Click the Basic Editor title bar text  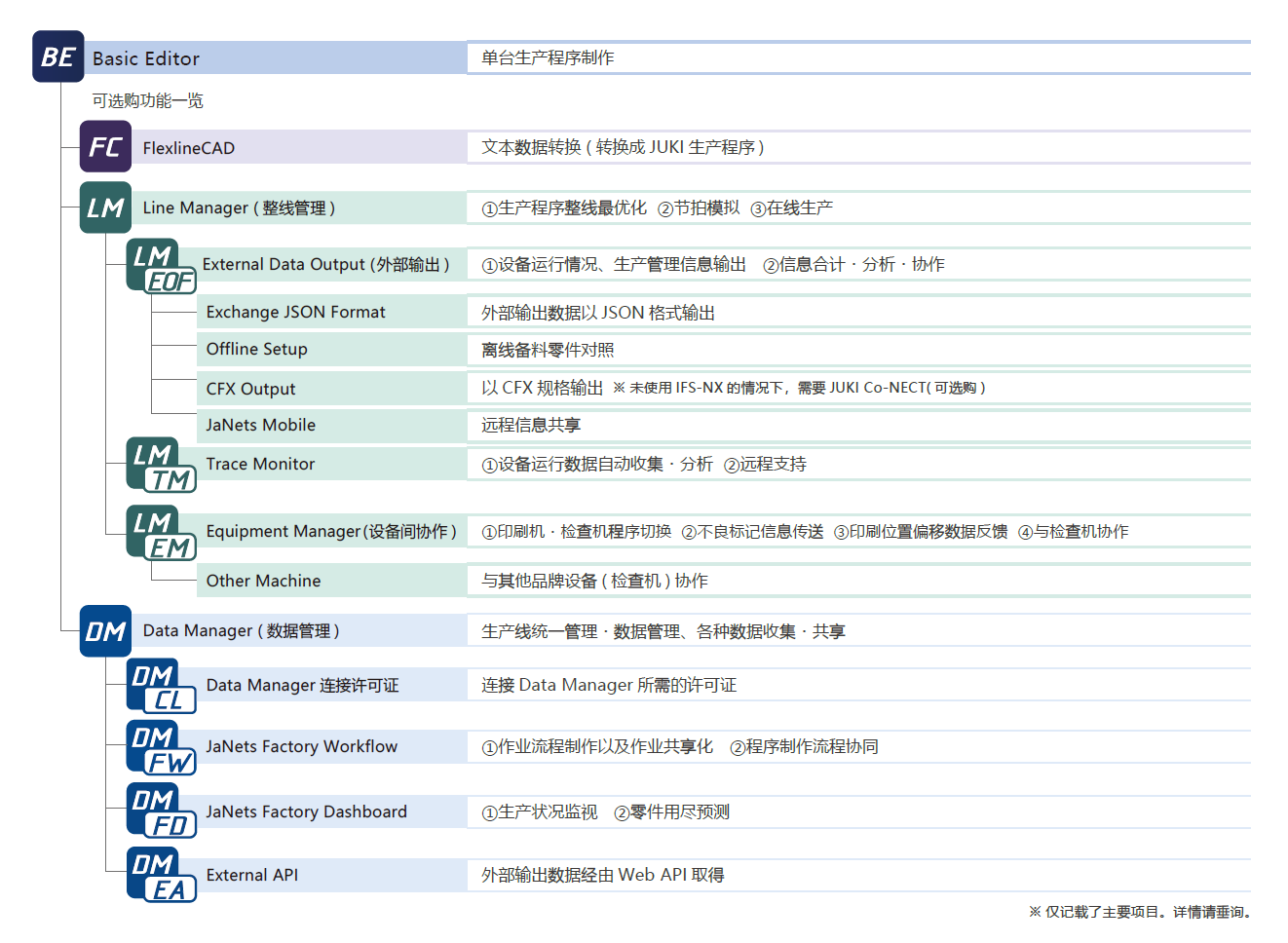[x=146, y=58]
